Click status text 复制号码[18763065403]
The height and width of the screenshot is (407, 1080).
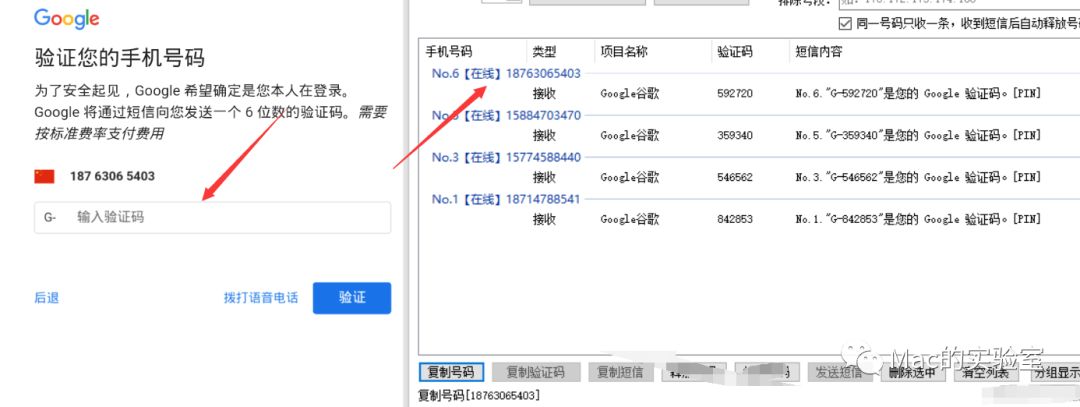[x=479, y=396]
